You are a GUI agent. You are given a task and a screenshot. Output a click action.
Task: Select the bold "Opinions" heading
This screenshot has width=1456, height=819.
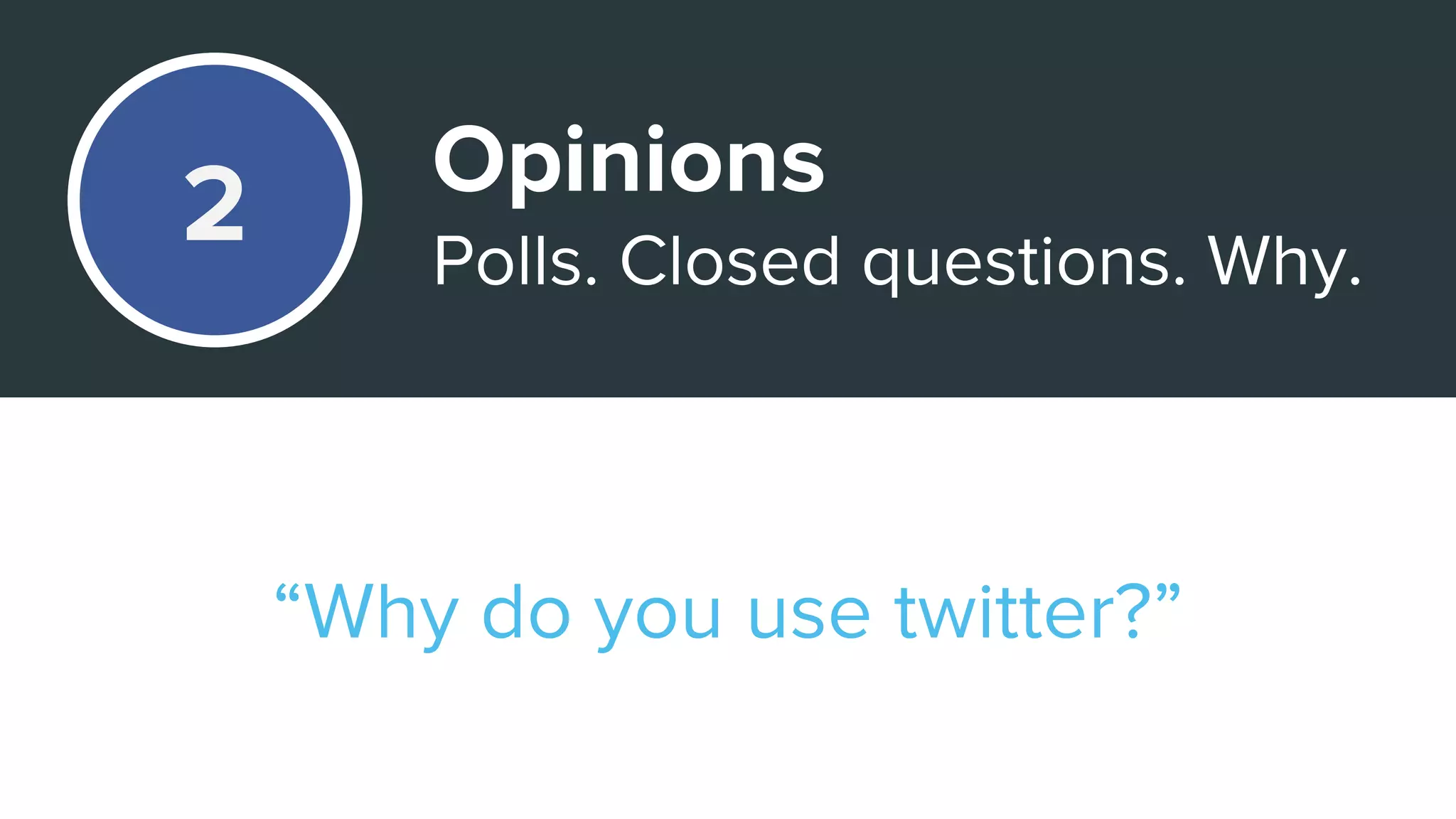click(x=628, y=162)
